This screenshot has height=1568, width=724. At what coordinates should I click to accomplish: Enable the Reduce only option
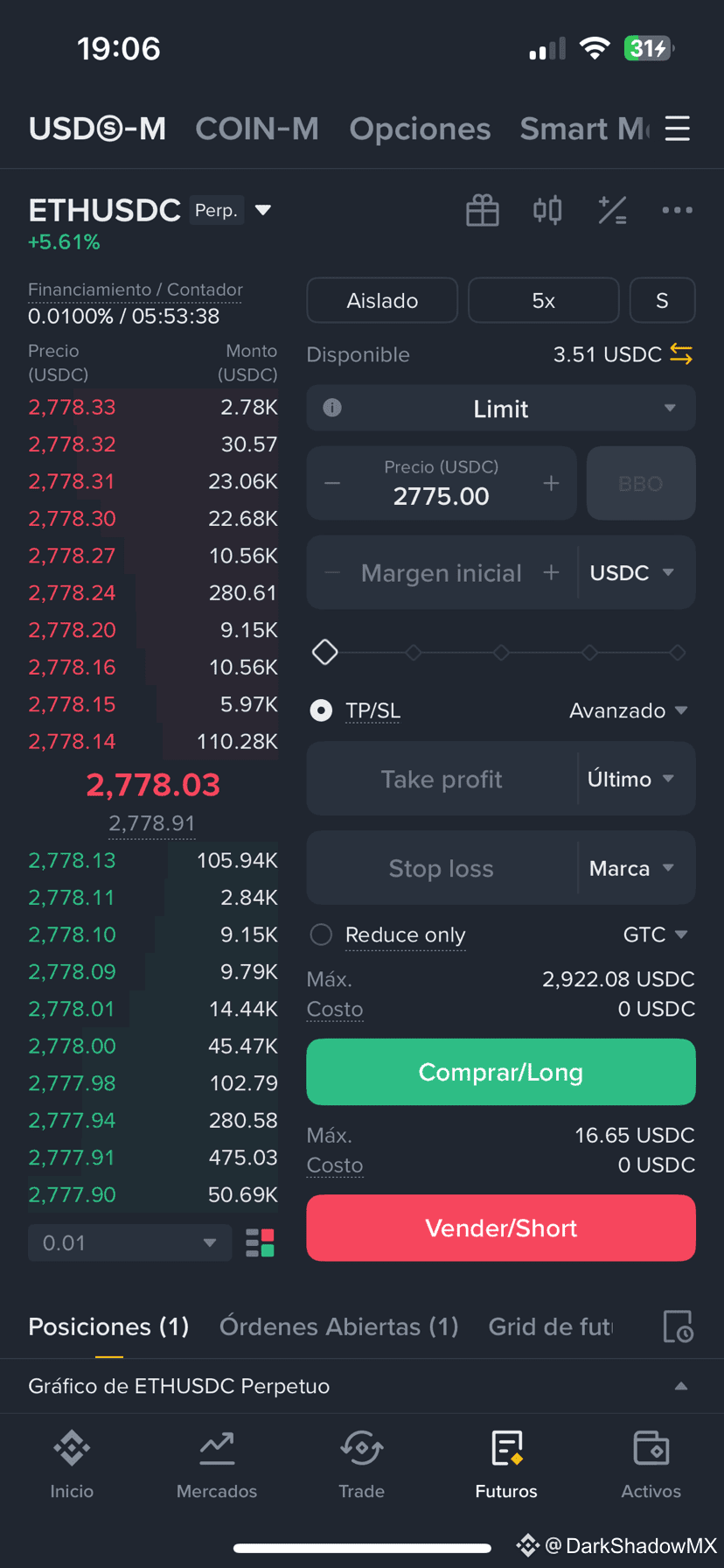tap(321, 934)
